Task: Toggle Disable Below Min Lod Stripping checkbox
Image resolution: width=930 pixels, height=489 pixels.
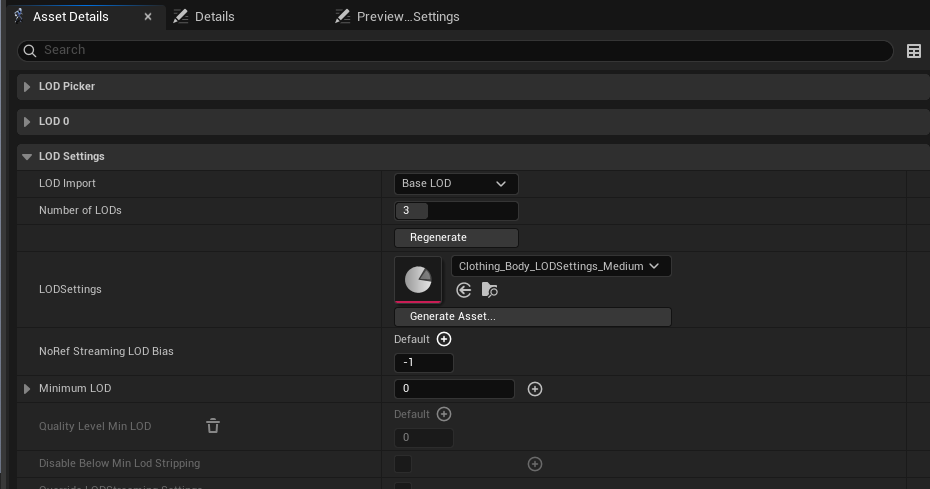Action: click(403, 464)
